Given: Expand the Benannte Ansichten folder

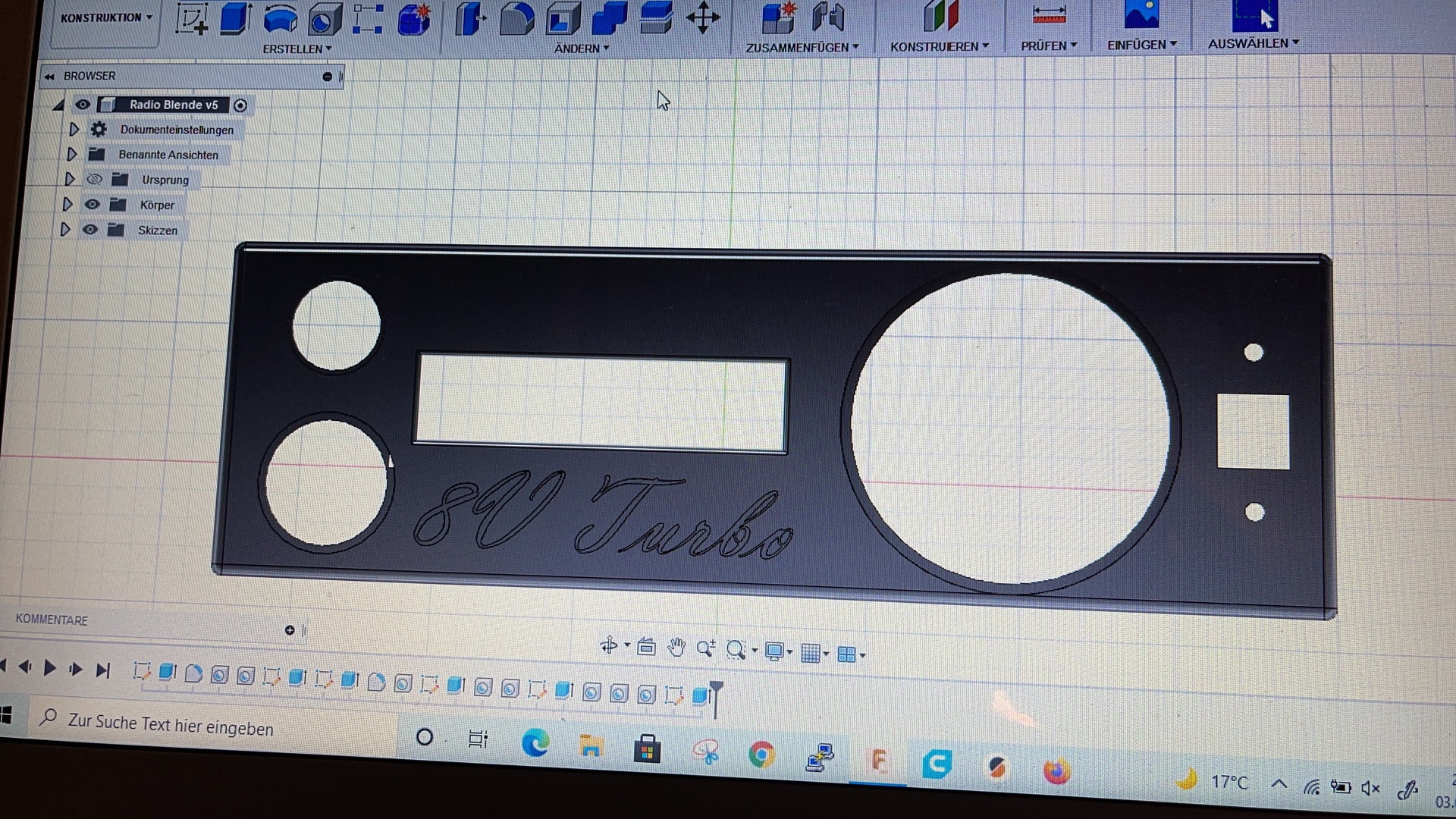Looking at the screenshot, I should (x=72, y=155).
